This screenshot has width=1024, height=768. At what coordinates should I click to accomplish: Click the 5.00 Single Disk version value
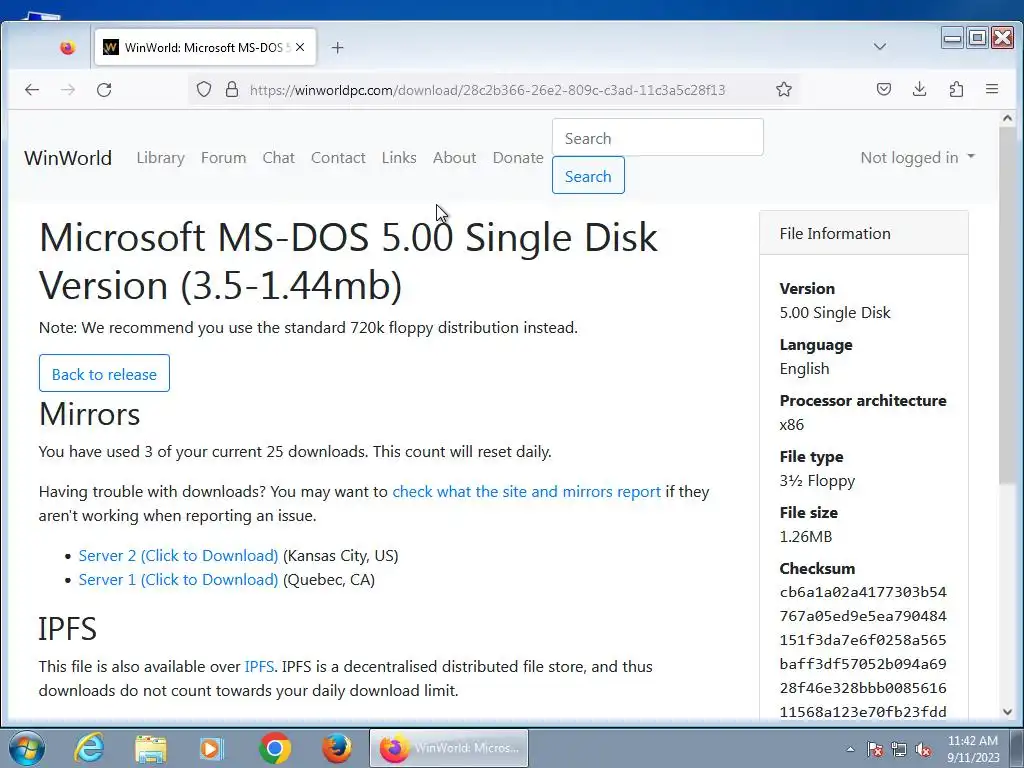(835, 312)
